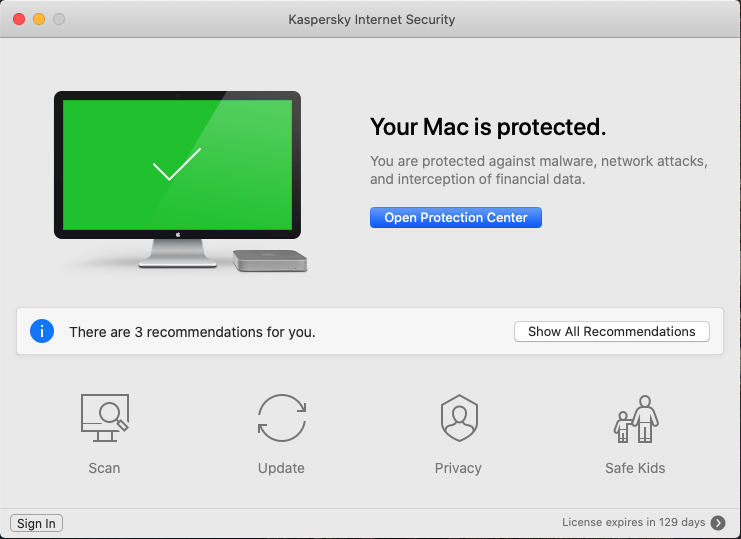Click the Scan monitor magnifier icon
The height and width of the screenshot is (539, 741).
point(104,418)
